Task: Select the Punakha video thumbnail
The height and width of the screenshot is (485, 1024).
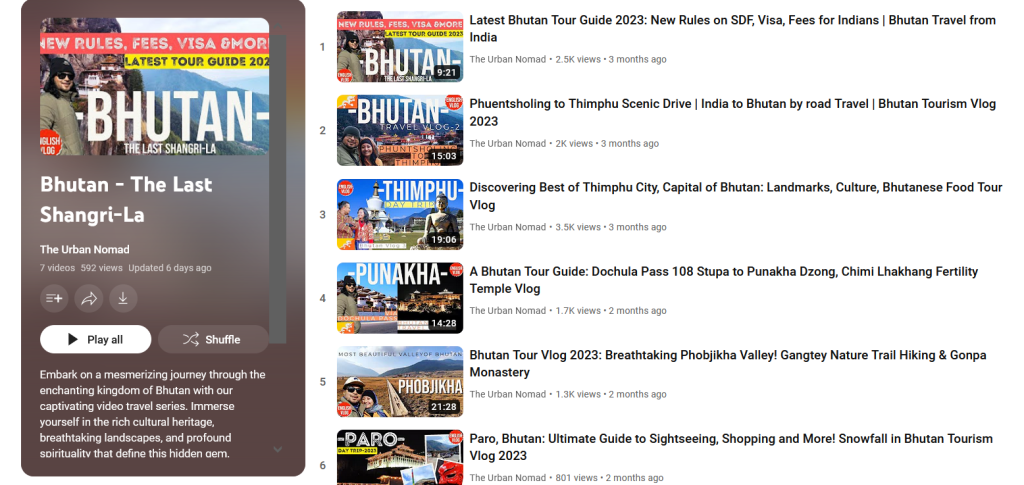Action: click(400, 298)
